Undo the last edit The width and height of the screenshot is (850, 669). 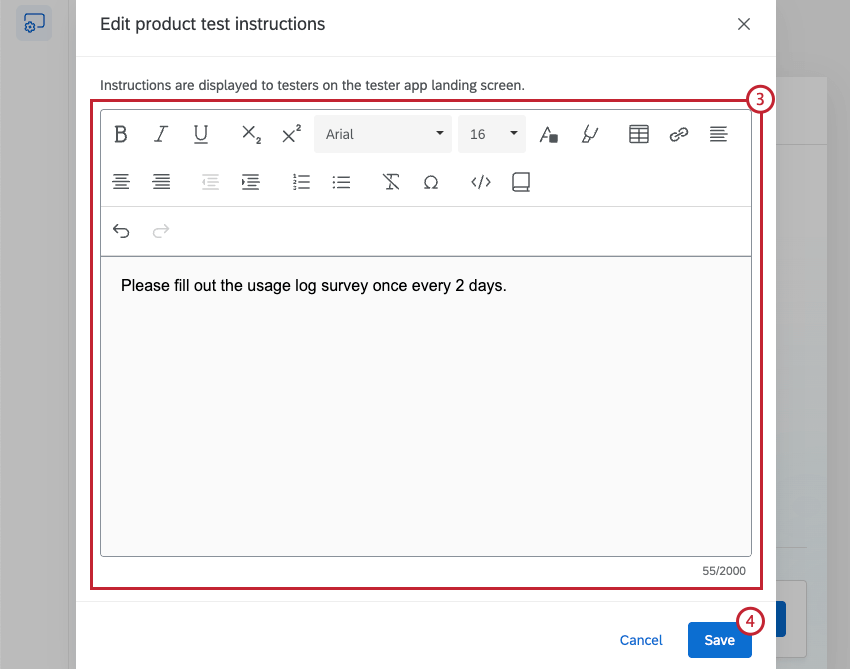pos(121,231)
